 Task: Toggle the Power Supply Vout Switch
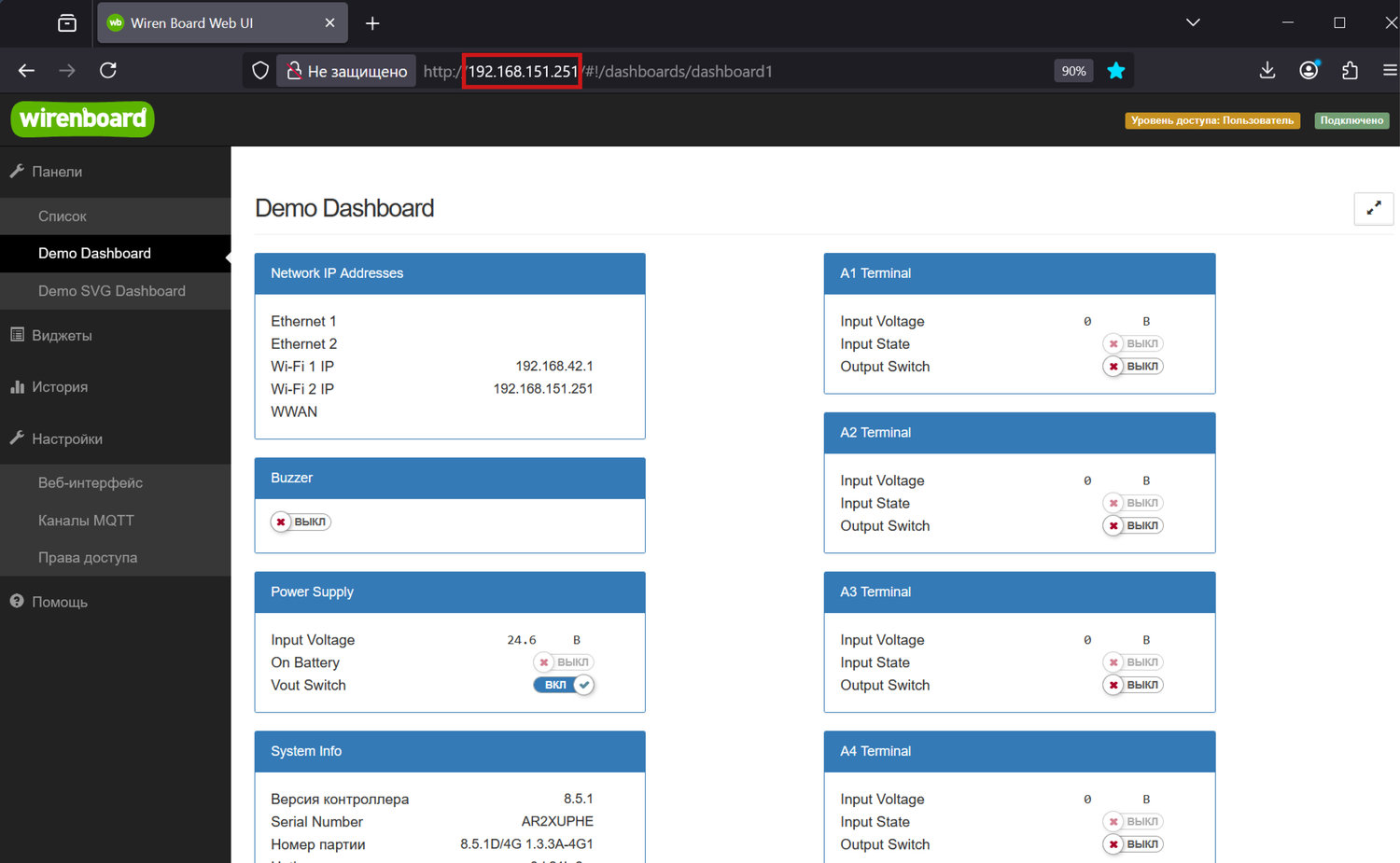tap(564, 685)
